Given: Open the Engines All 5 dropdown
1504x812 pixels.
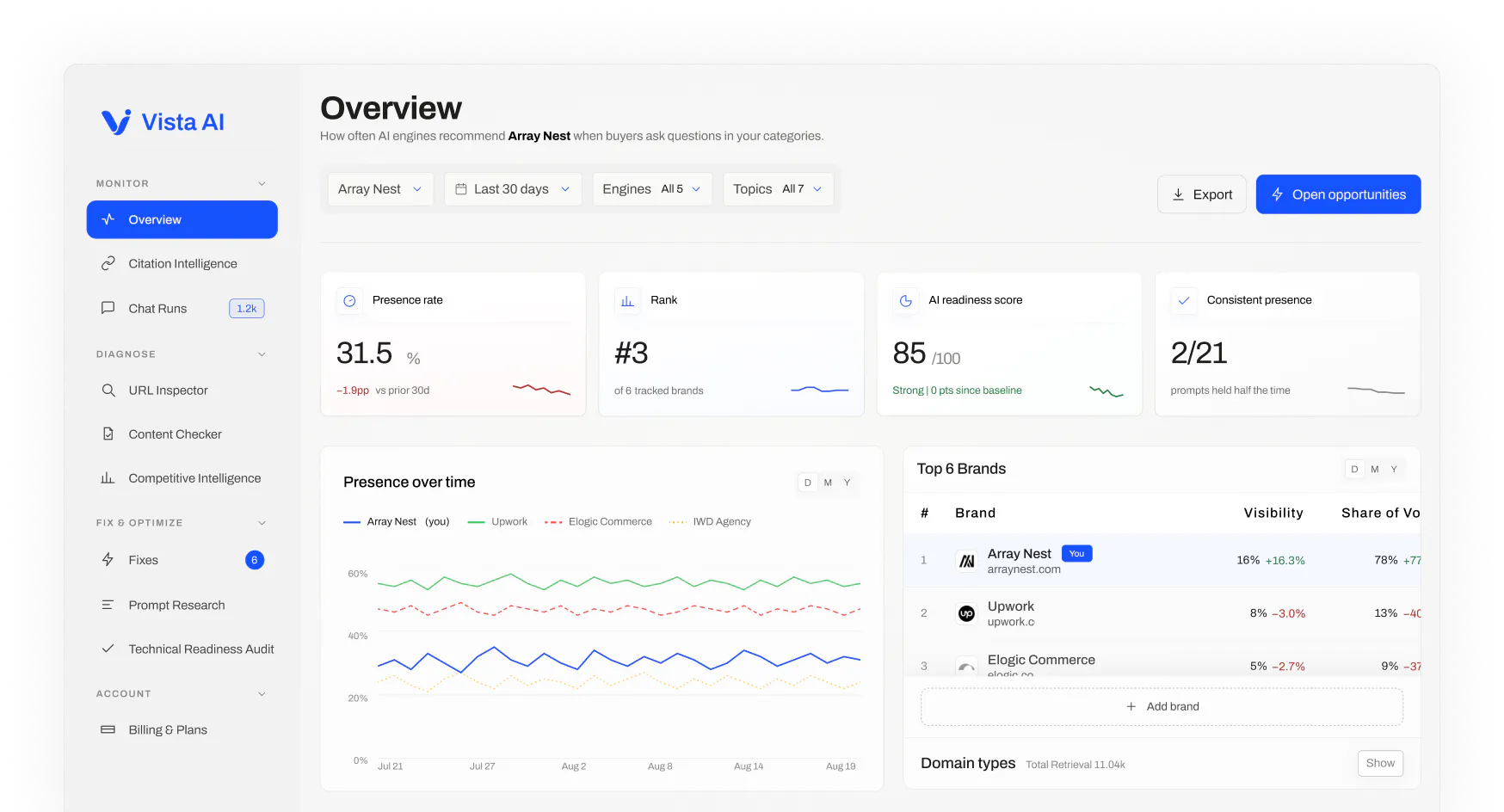Looking at the screenshot, I should (x=652, y=189).
